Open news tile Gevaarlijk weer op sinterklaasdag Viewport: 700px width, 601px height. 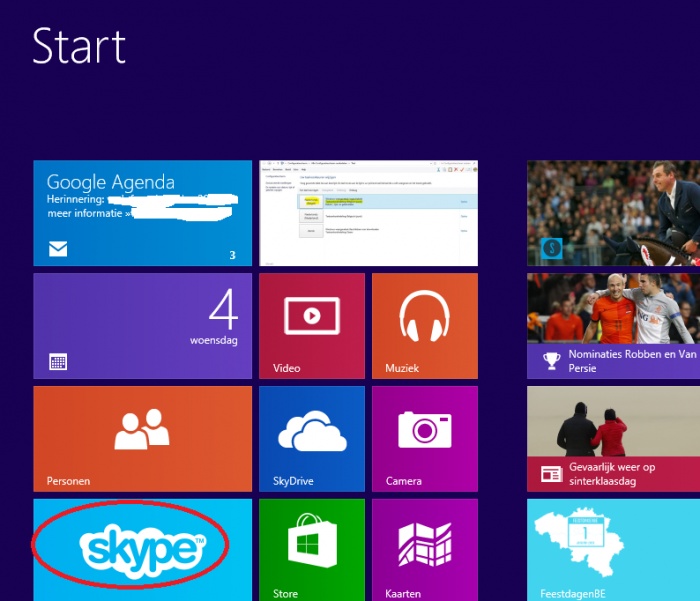coord(613,439)
